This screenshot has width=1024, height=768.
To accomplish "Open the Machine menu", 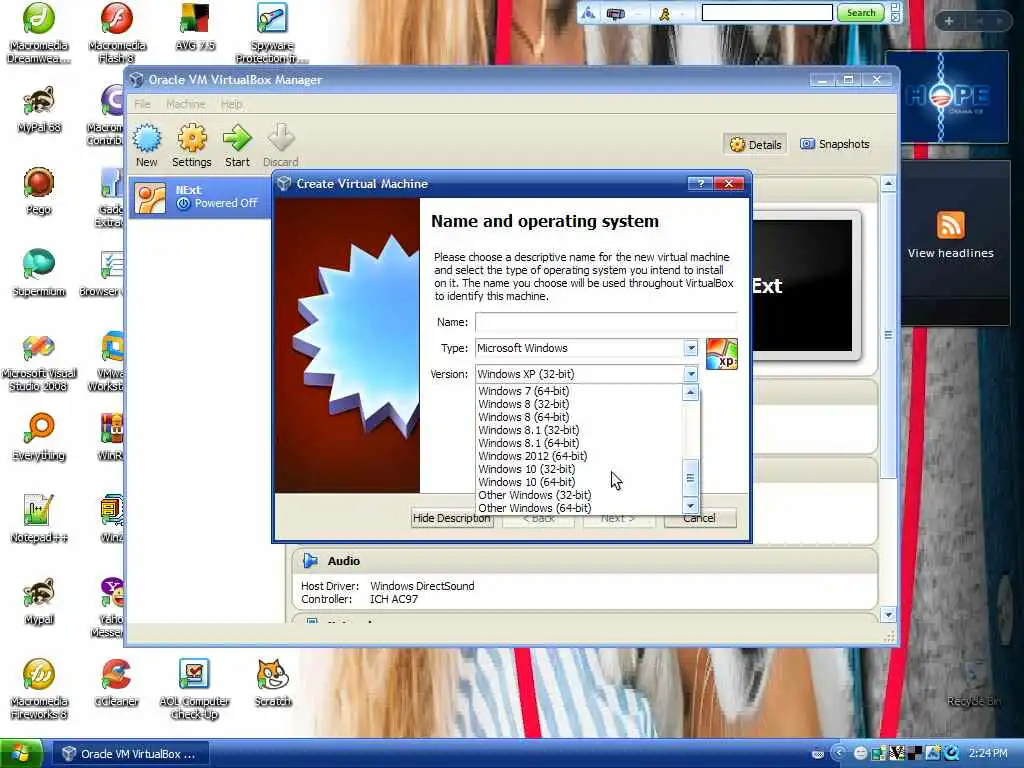I will 185,104.
